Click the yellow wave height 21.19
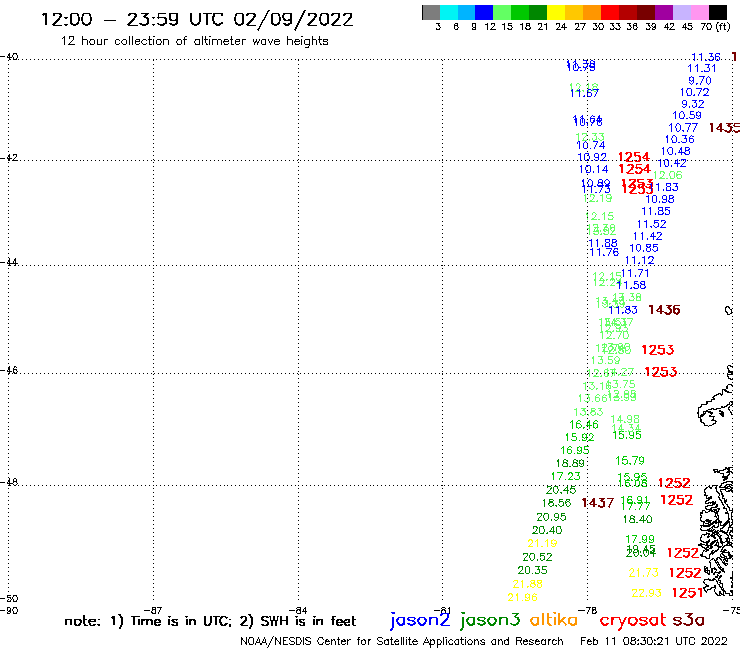This screenshot has width=740, height=650. 542,543
